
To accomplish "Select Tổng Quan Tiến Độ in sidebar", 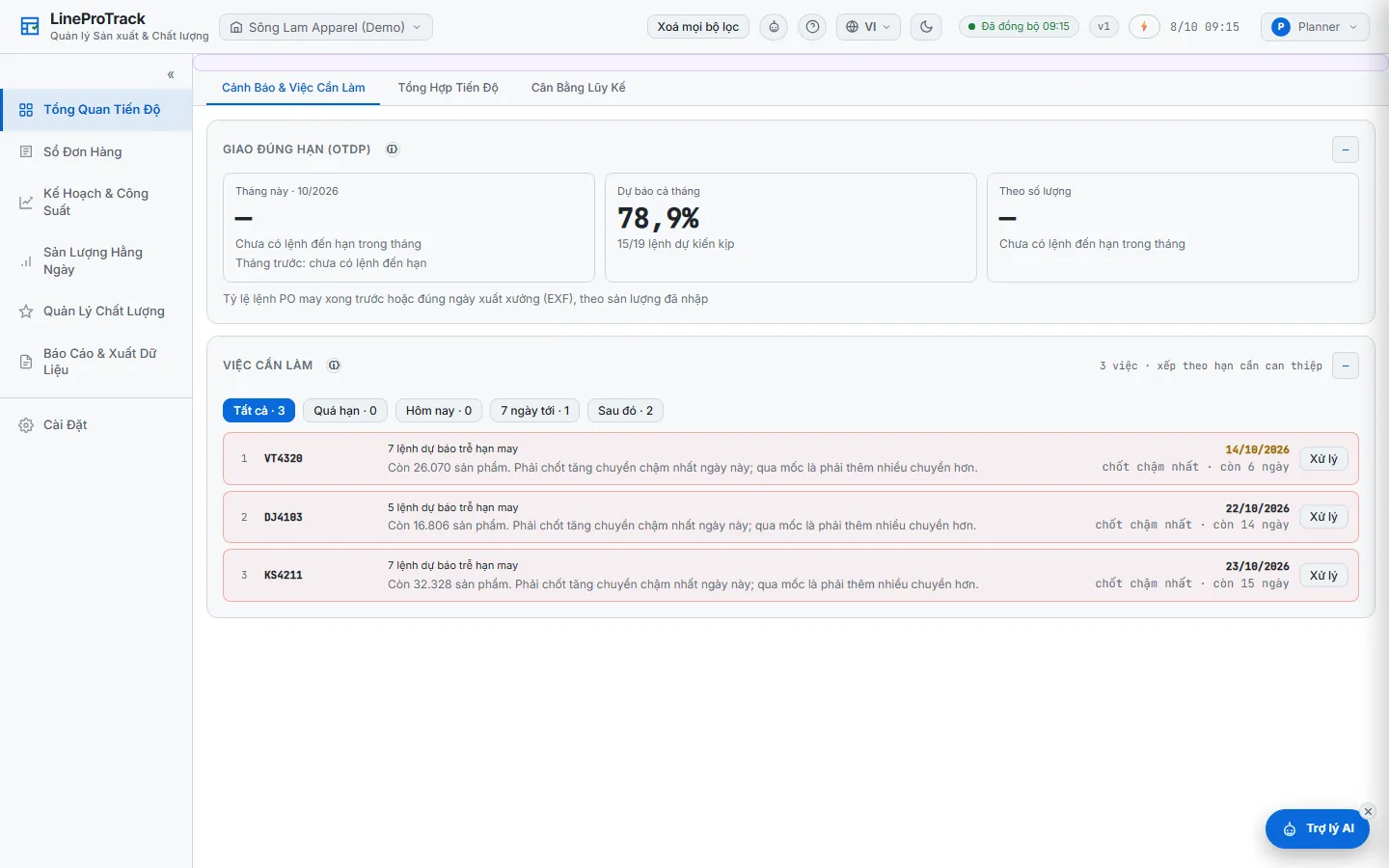I will [96, 110].
